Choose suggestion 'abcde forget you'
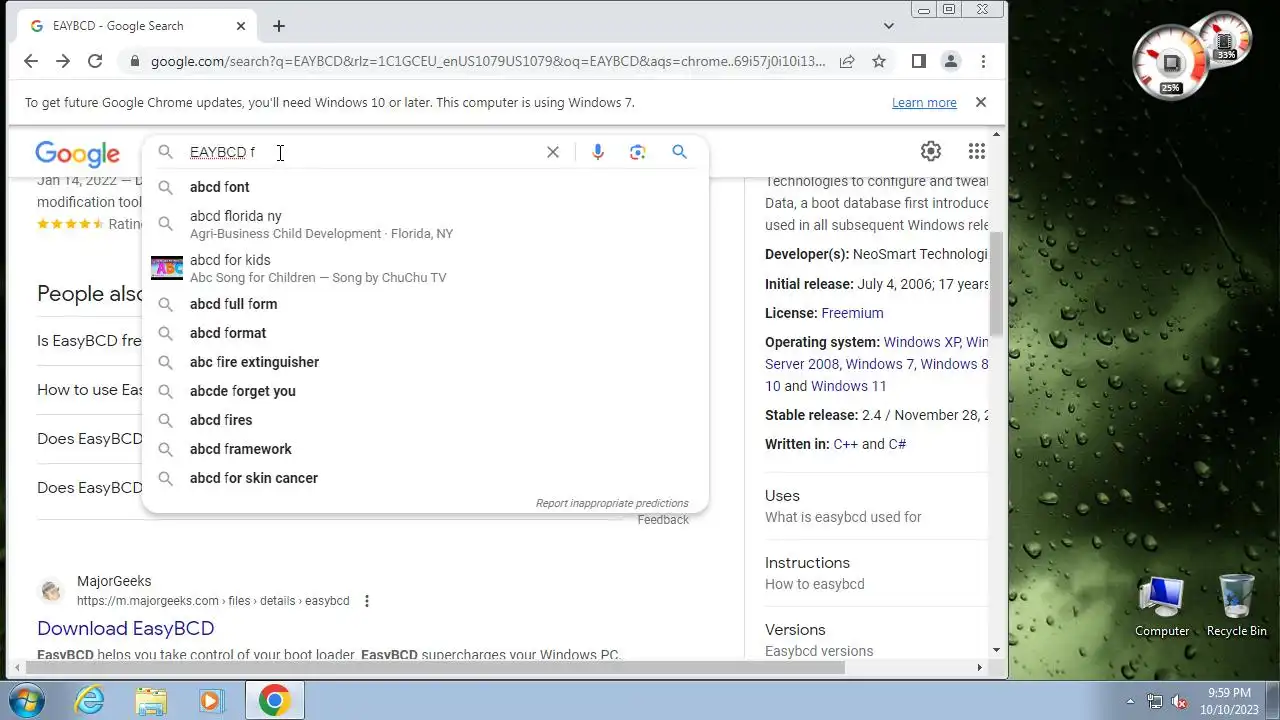The image size is (1280, 720). point(425,391)
